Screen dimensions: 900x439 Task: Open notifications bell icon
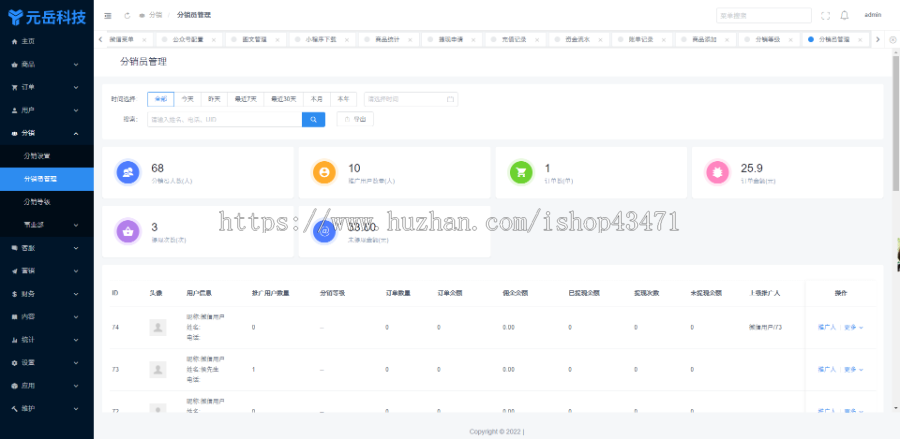point(844,15)
